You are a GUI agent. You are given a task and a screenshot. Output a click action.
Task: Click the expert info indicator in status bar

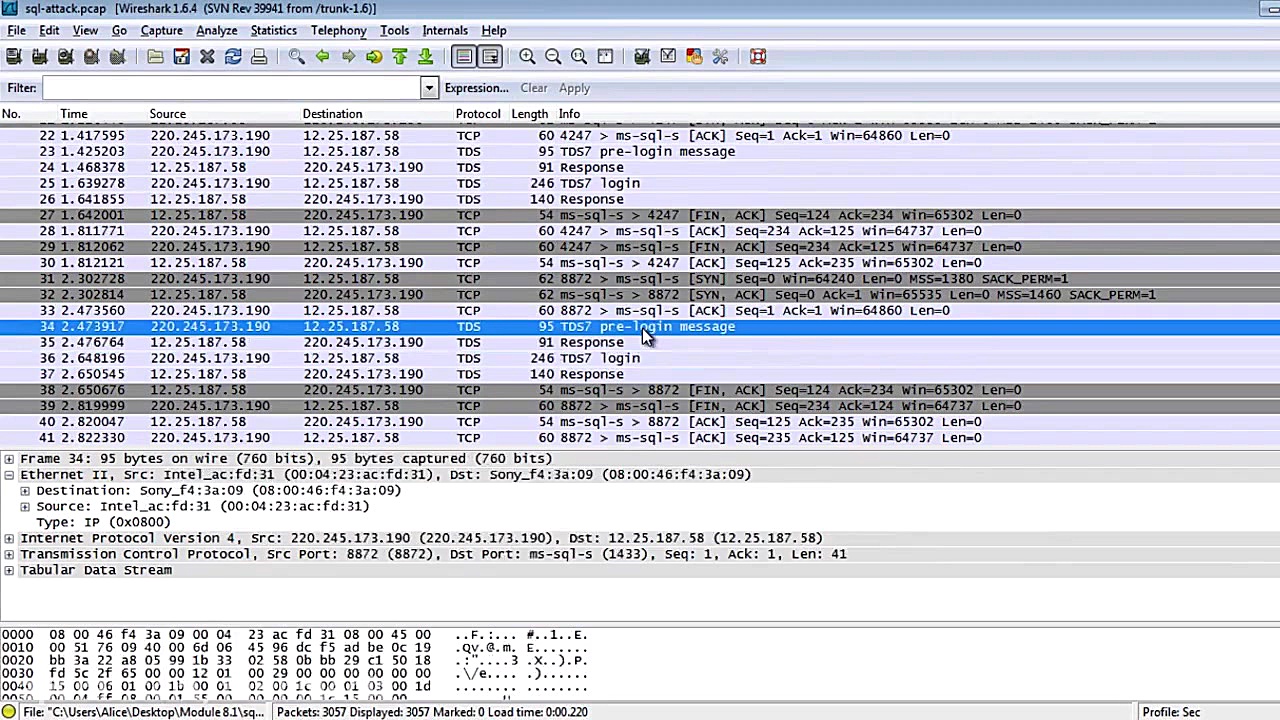pos(10,712)
